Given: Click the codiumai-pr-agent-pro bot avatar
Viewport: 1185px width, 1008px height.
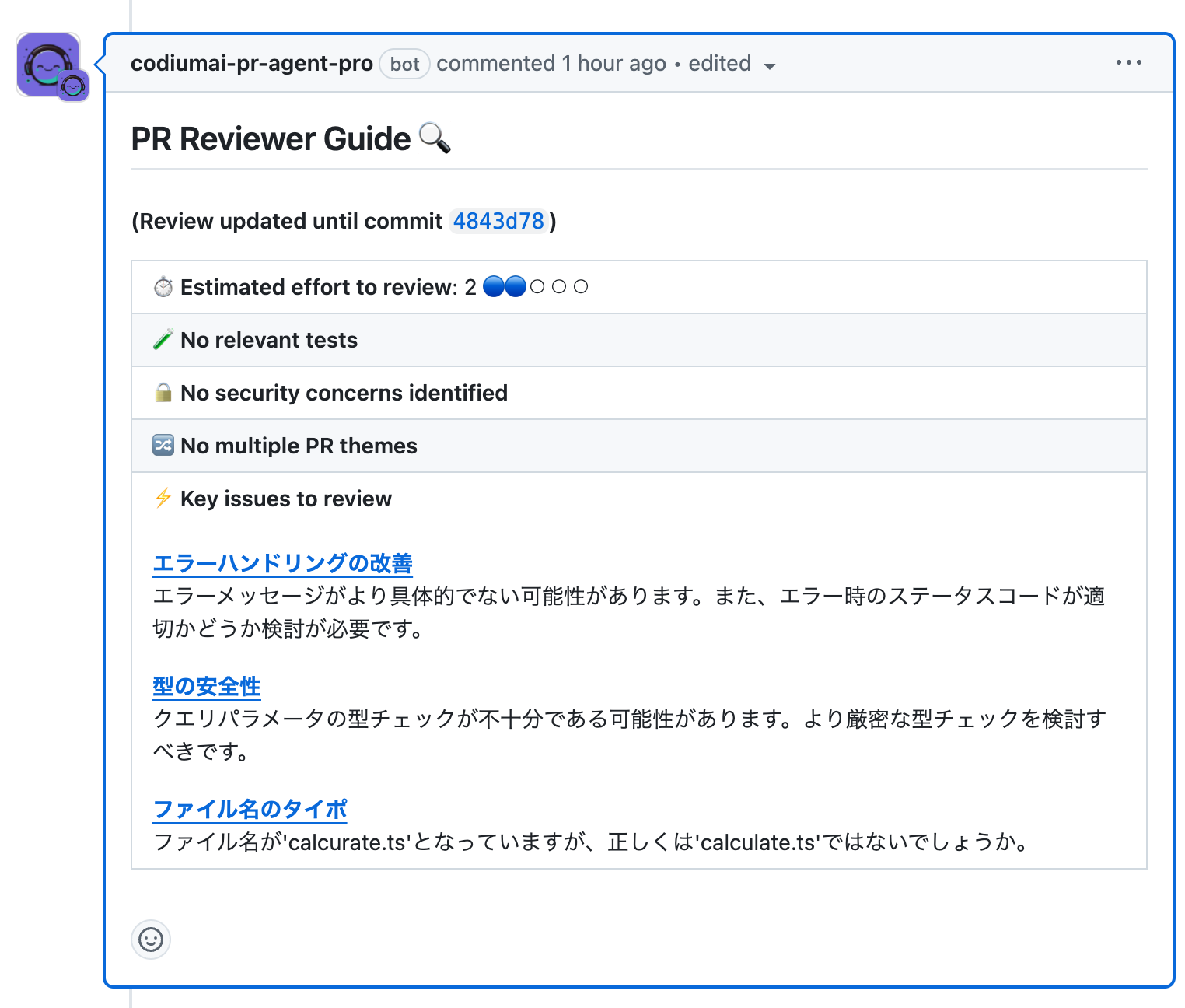Looking at the screenshot, I should click(x=49, y=63).
